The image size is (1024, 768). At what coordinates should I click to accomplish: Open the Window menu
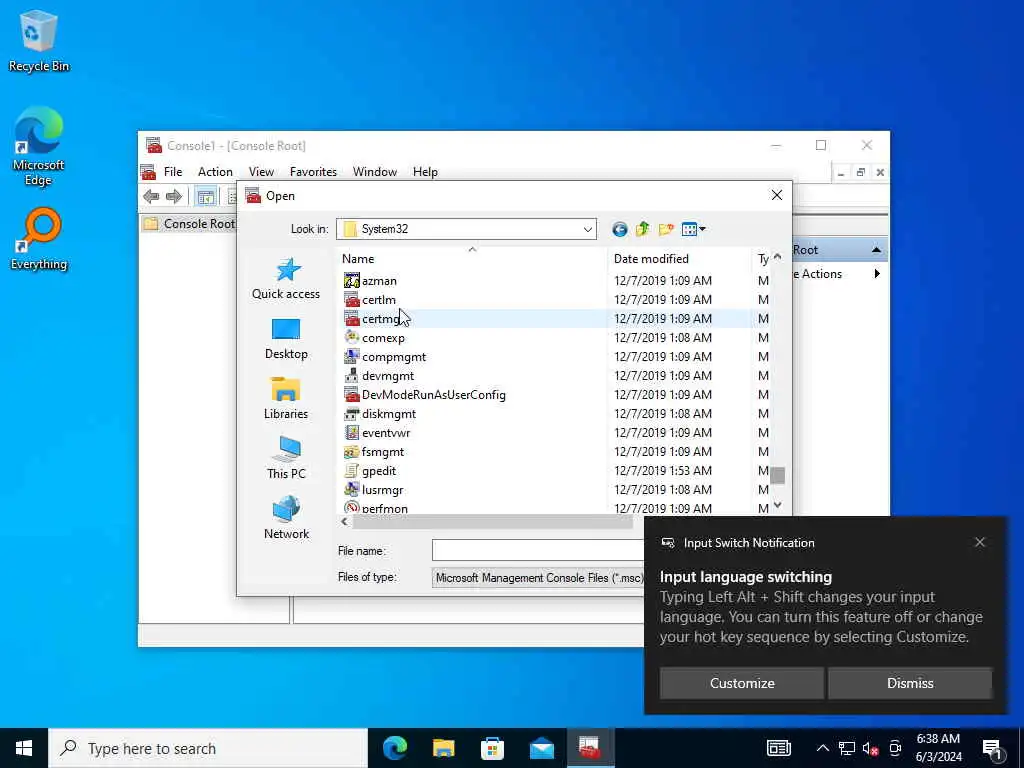click(375, 172)
